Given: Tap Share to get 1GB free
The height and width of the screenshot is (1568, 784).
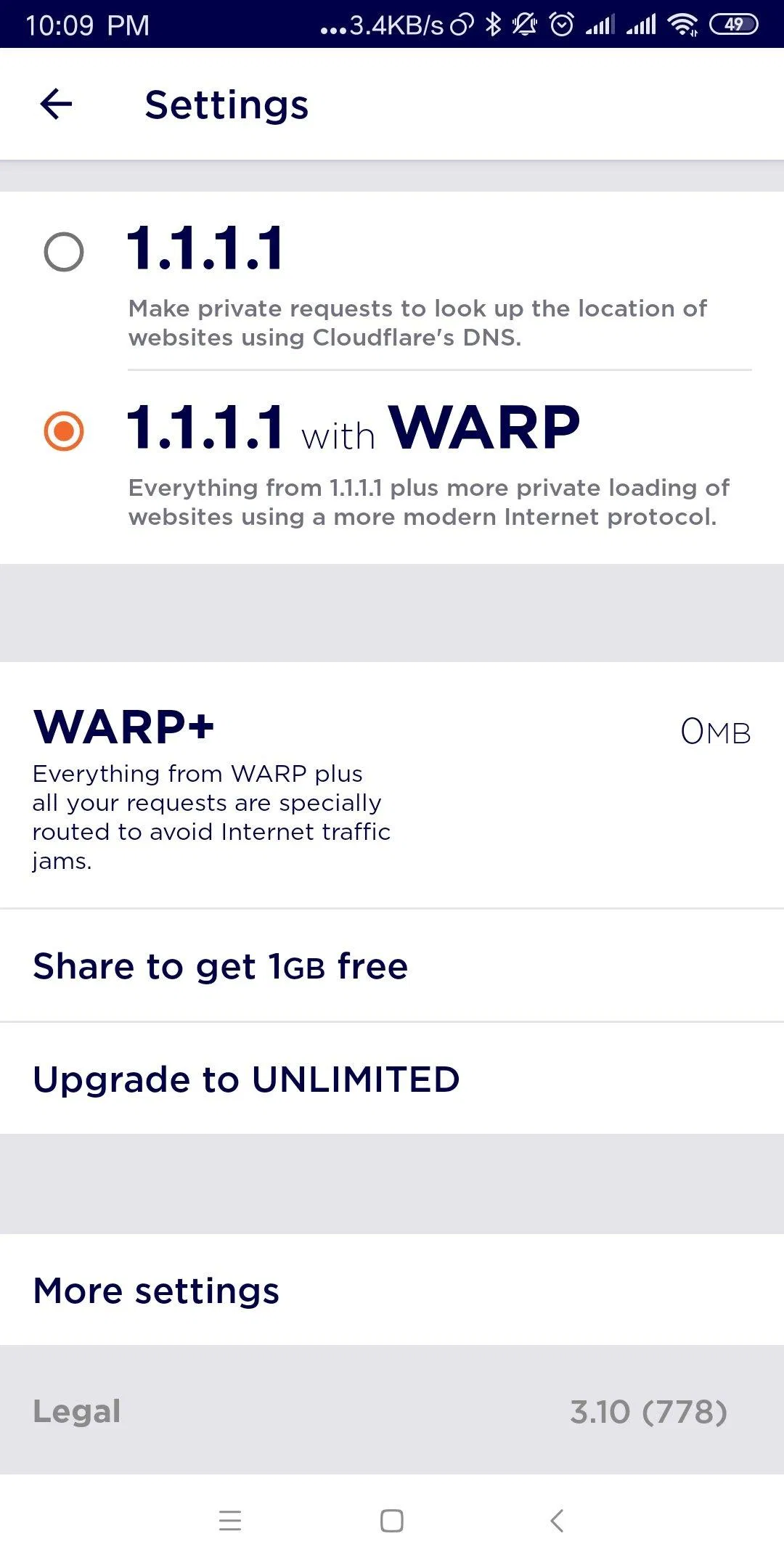Looking at the screenshot, I should 221,966.
